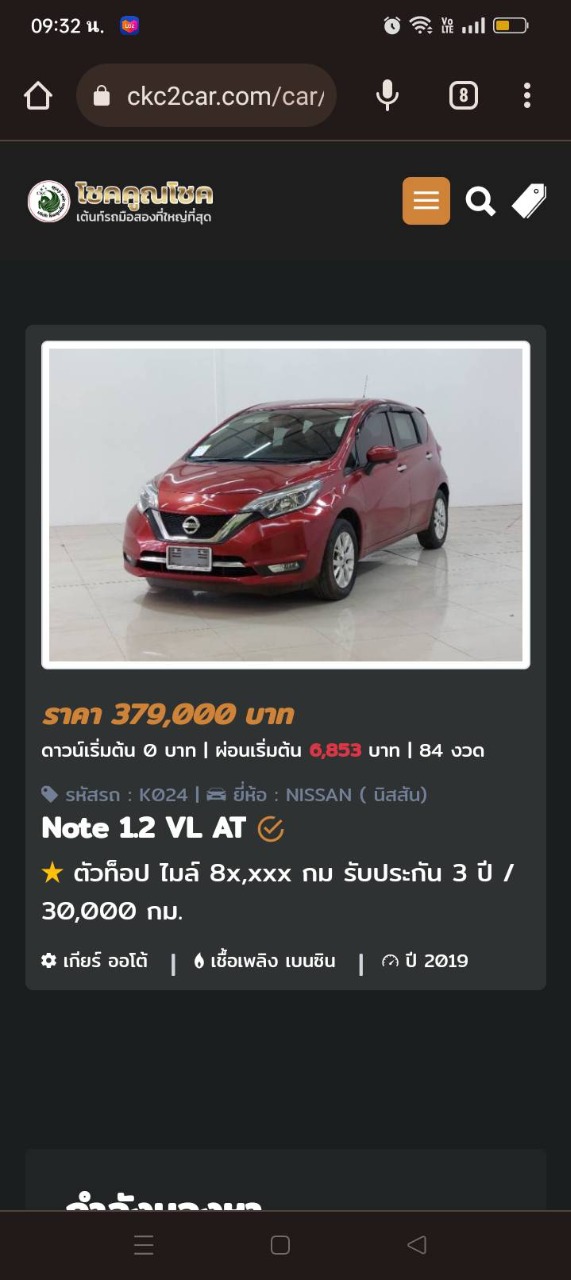Tap the Android home square button

pos(280,1245)
